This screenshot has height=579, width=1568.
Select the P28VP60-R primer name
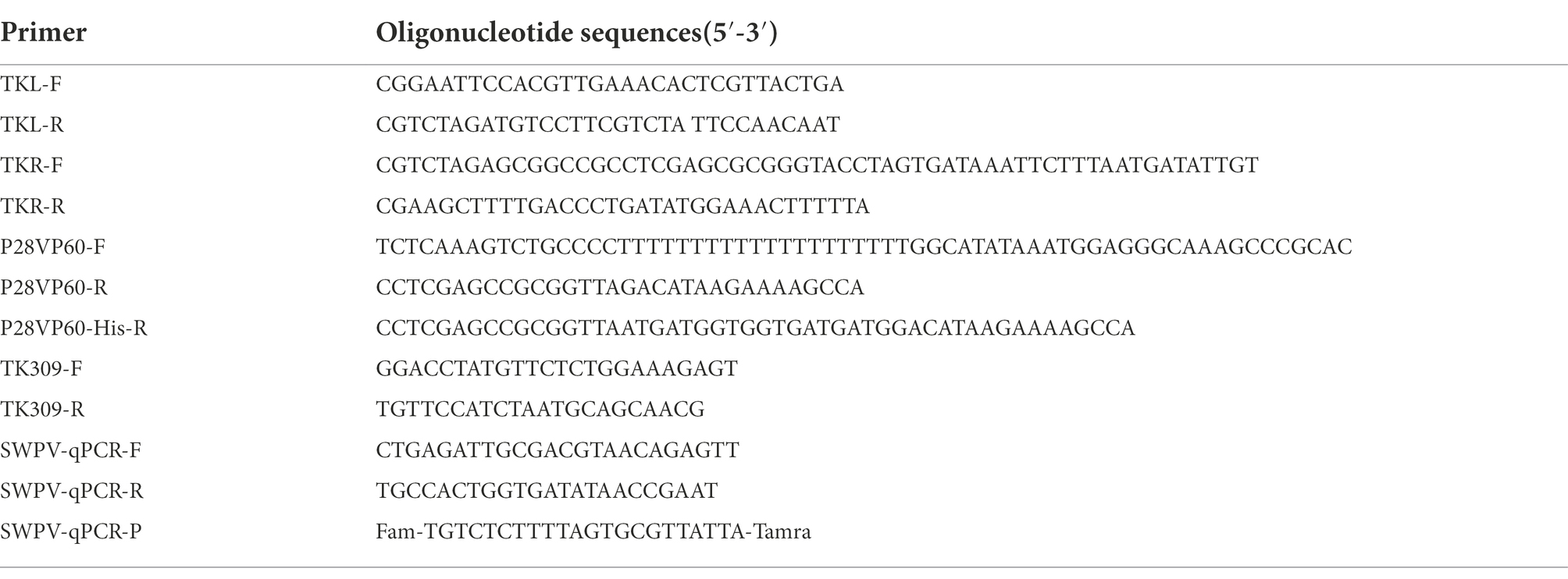pos(54,288)
